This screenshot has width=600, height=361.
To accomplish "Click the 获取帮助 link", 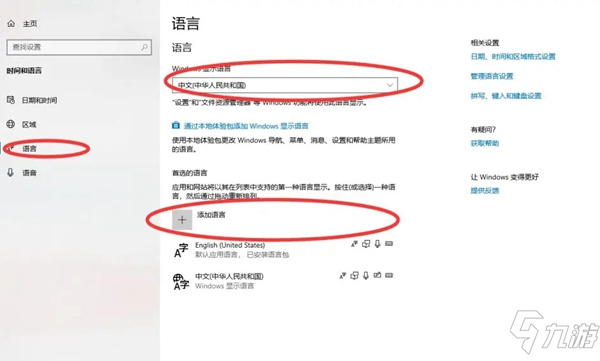I will click(484, 143).
